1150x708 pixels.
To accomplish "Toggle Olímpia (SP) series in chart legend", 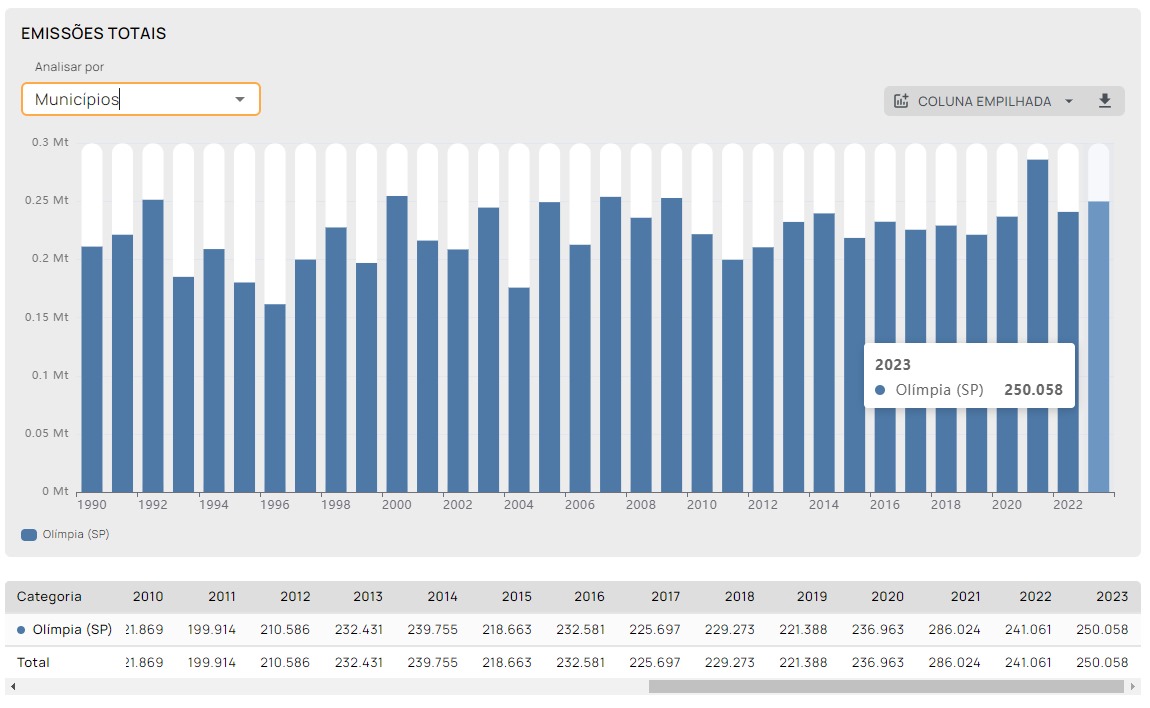I will pos(76,535).
